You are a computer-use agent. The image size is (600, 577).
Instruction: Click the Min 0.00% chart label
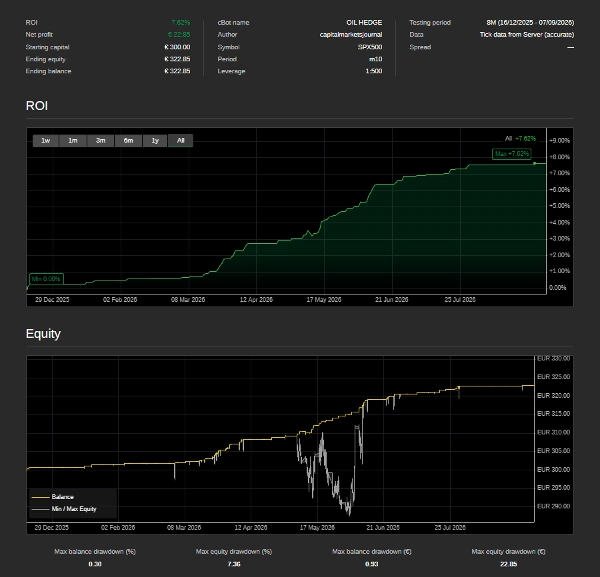point(46,279)
